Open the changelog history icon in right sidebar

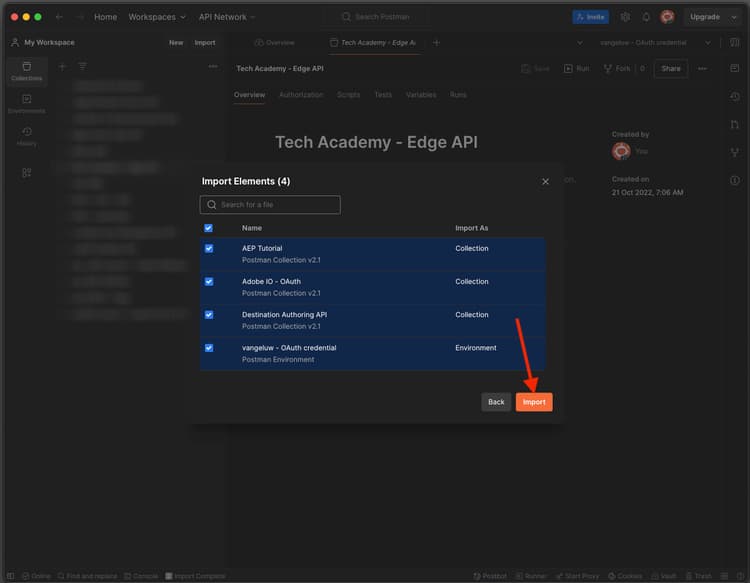[x=735, y=97]
